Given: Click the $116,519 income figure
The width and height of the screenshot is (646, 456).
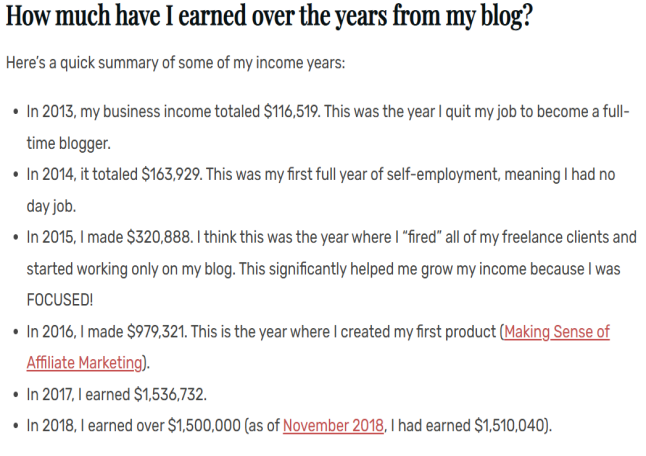Looking at the screenshot, I should click(x=291, y=112).
